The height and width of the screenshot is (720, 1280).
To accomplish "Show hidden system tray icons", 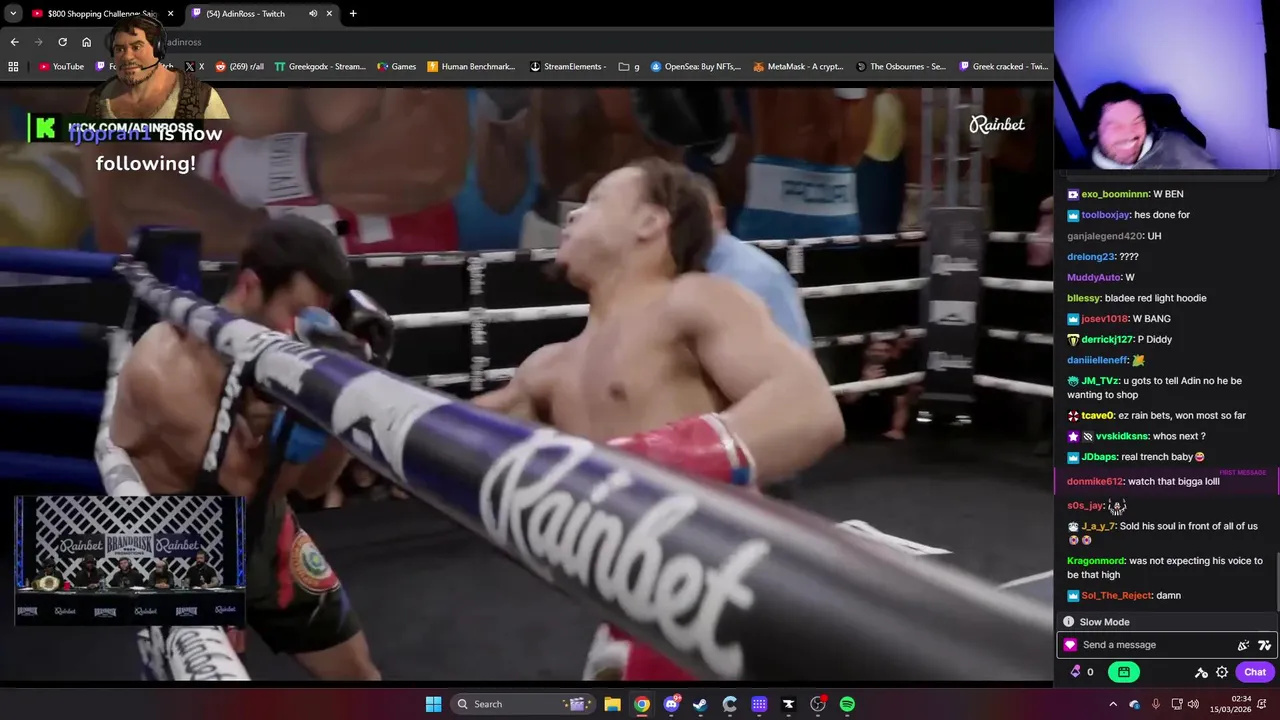I will pyautogui.click(x=1113, y=704).
